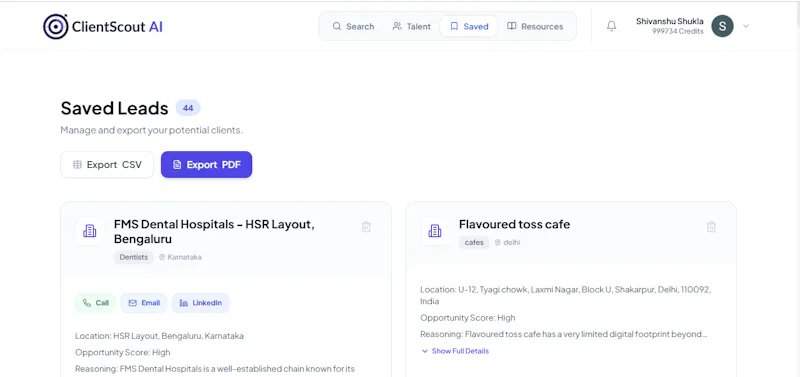Click the user avatar S
This screenshot has height=377, width=800.
tap(722, 26)
